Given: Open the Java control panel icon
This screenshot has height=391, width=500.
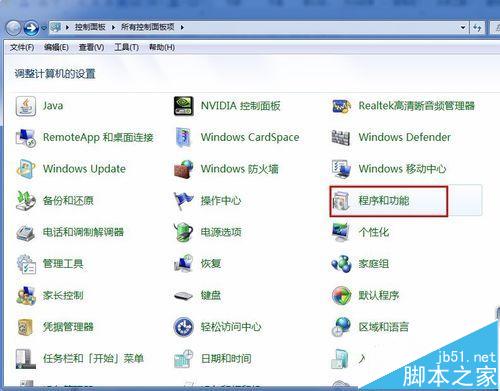Looking at the screenshot, I should [26, 106].
